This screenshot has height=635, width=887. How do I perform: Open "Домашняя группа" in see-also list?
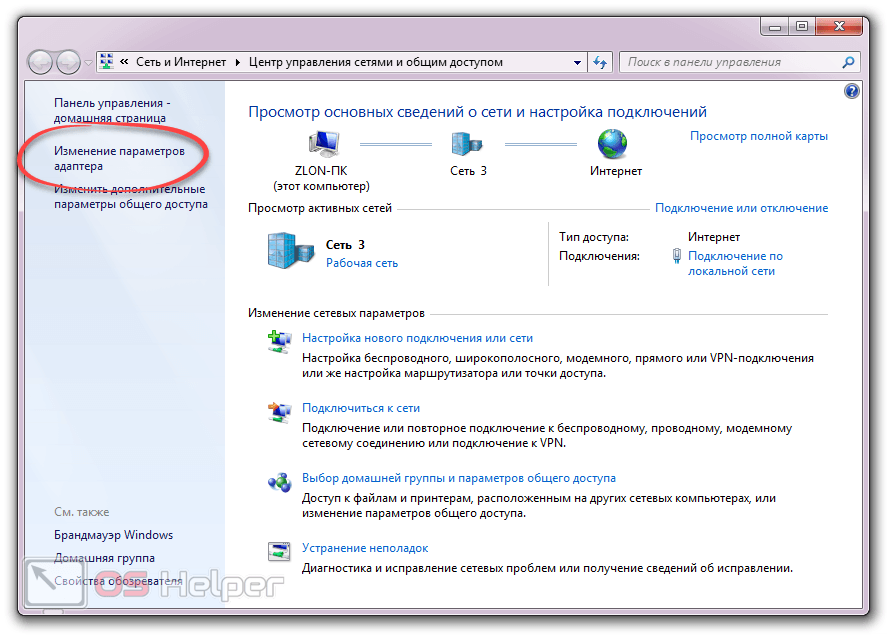tap(104, 558)
